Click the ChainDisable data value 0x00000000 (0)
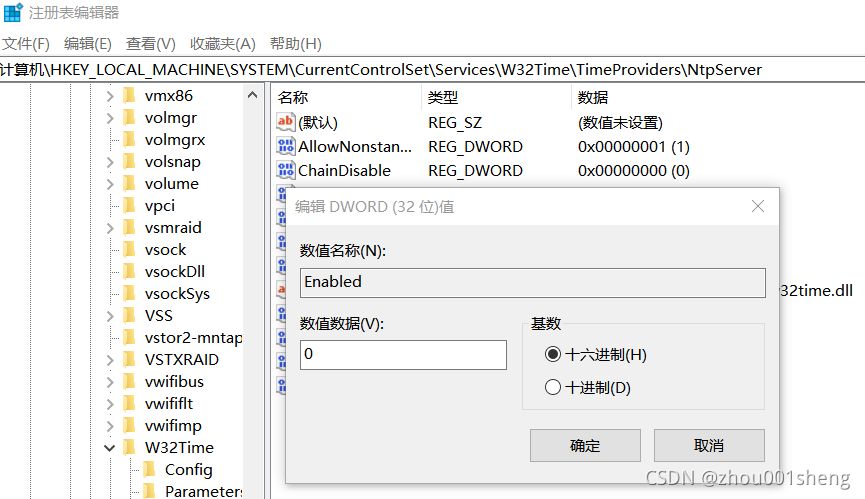 [x=634, y=170]
